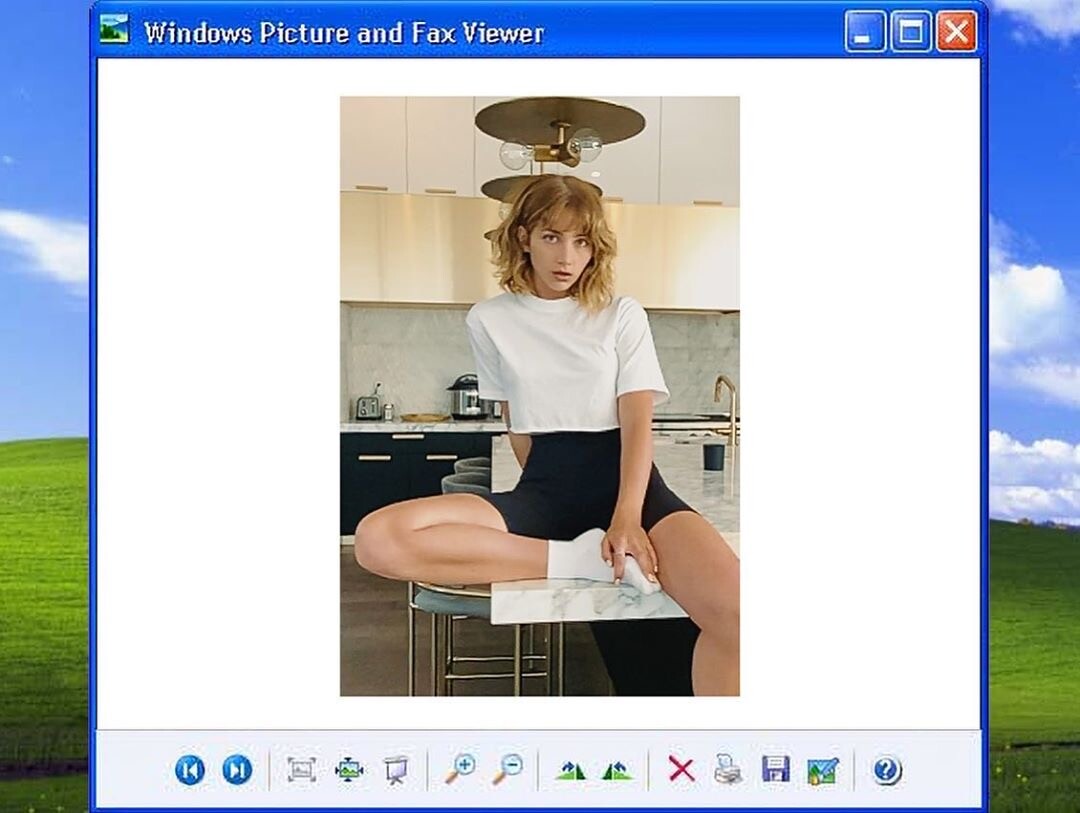1080x813 pixels.
Task: Click the Best Fit icon
Action: (x=301, y=769)
